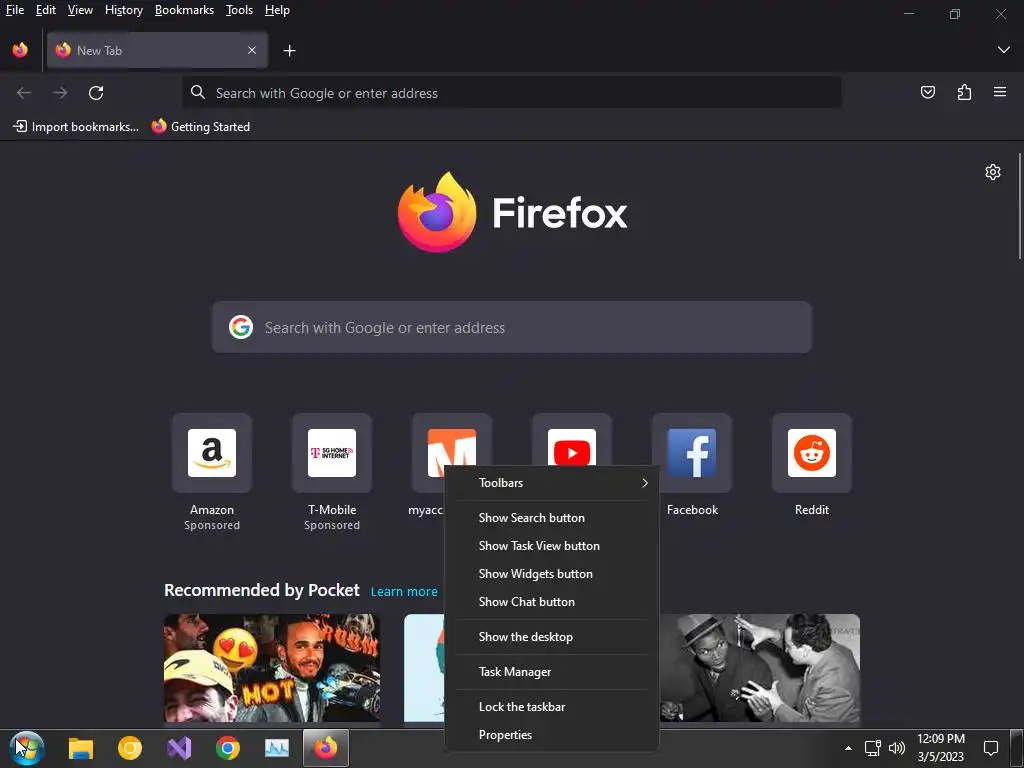Click the Firefox taskbar button
The width and height of the screenshot is (1024, 768).
point(326,748)
